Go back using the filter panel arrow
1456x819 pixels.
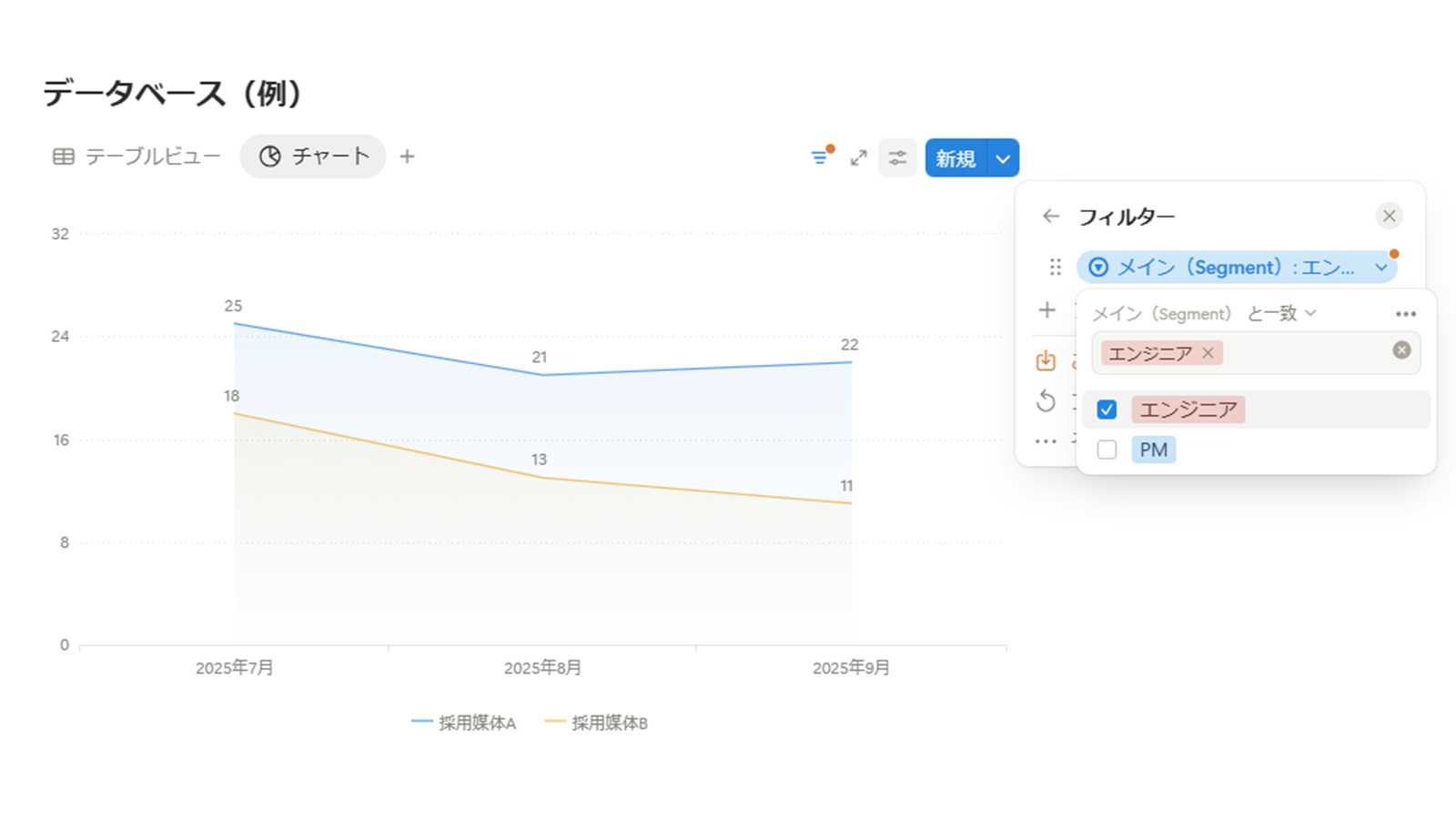[1051, 217]
